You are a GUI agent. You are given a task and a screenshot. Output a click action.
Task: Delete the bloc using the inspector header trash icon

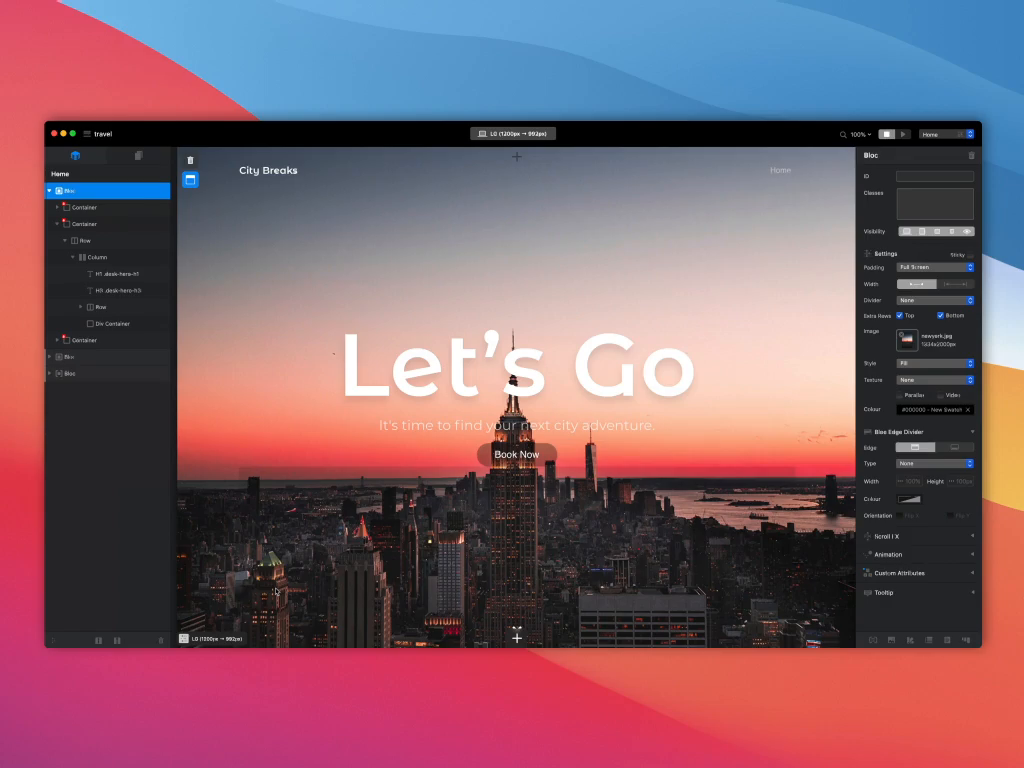[971, 155]
